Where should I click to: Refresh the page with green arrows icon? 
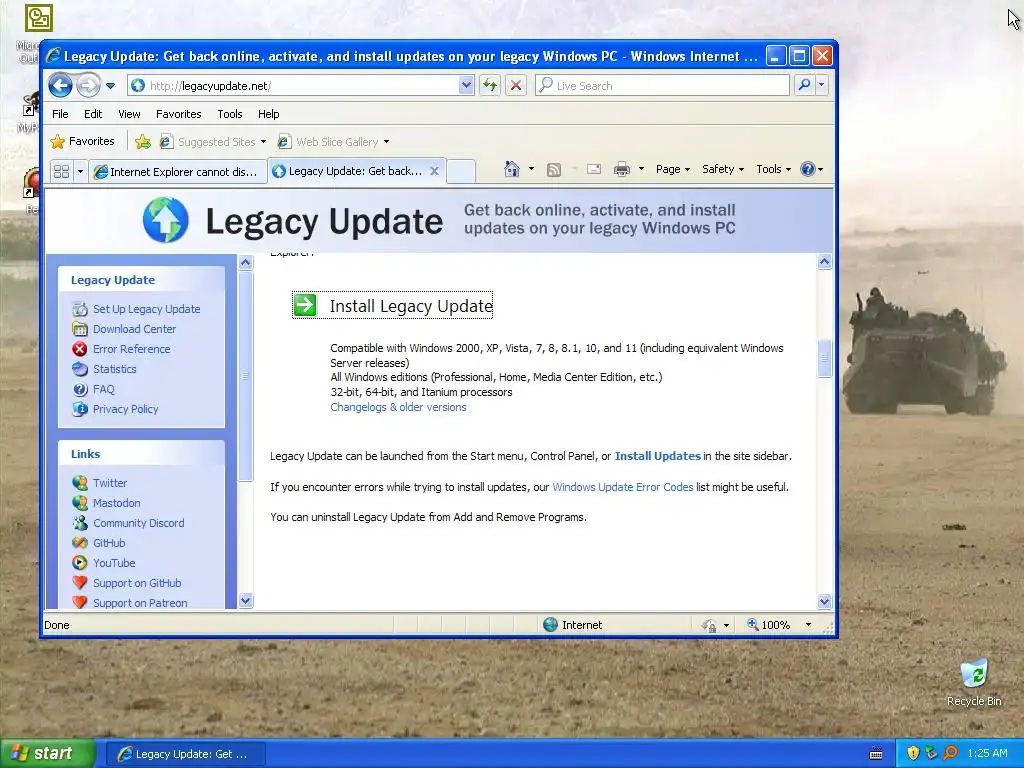point(490,86)
